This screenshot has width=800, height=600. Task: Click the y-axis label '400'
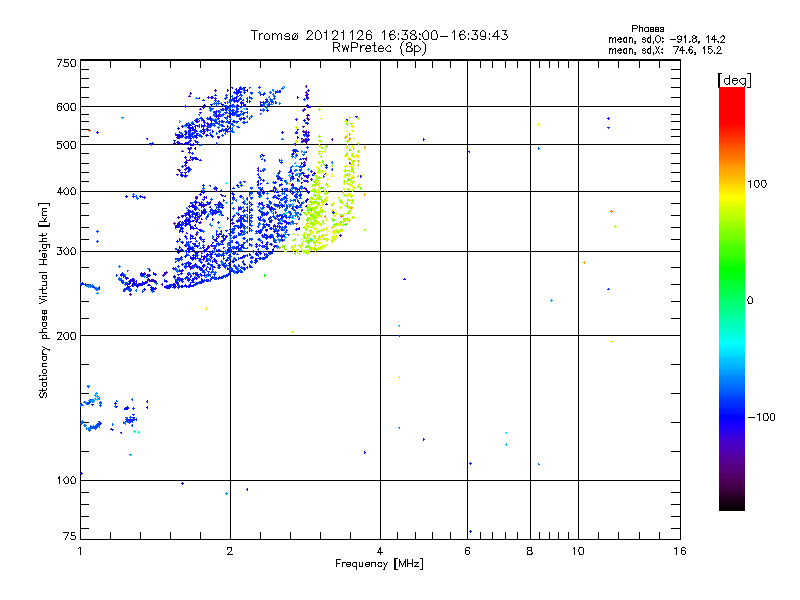[67, 192]
